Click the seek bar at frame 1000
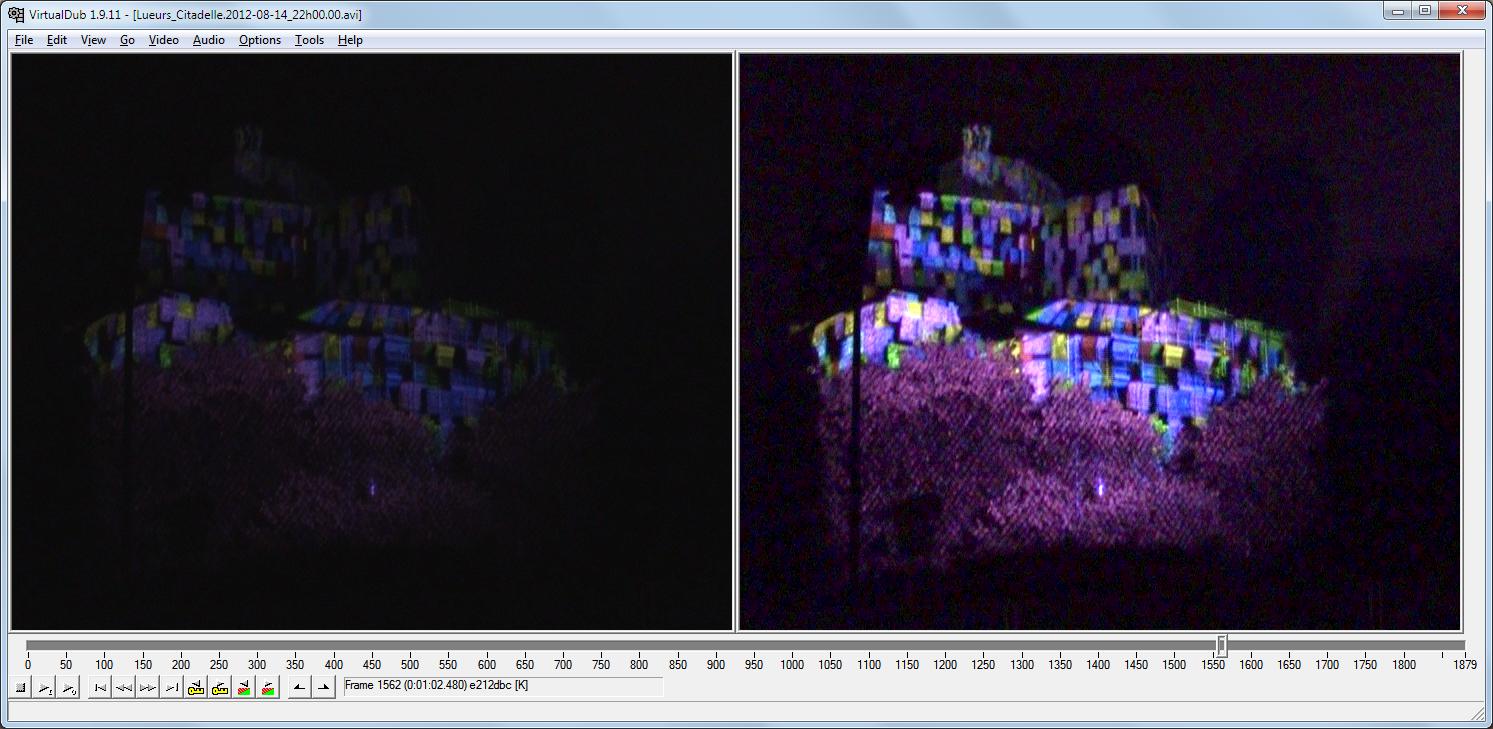1493x729 pixels. click(792, 646)
